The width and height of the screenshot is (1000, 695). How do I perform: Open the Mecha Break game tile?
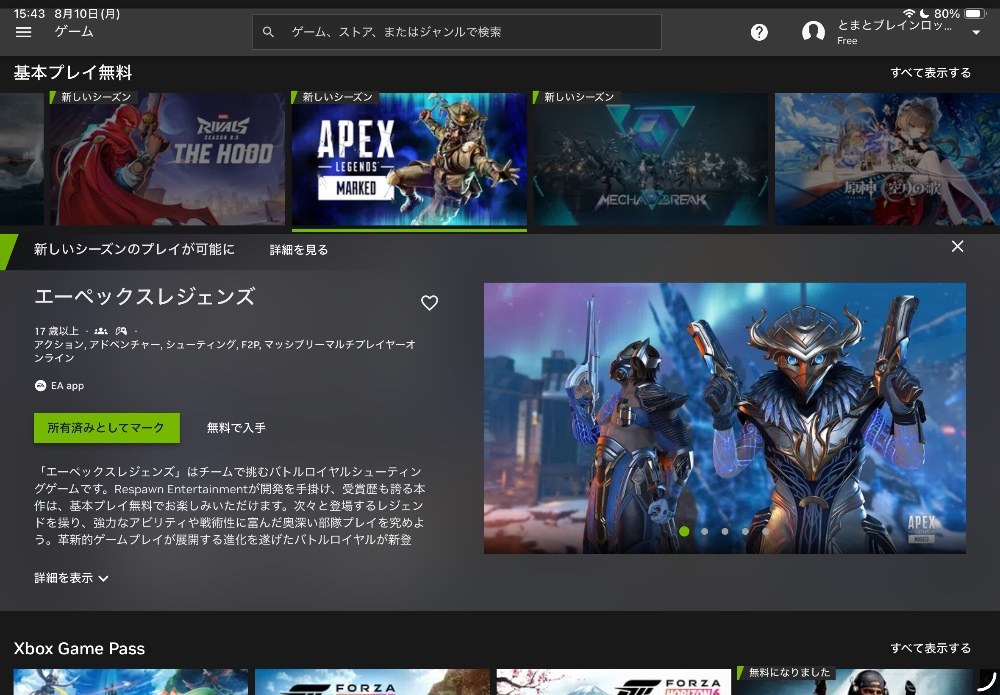coord(651,159)
